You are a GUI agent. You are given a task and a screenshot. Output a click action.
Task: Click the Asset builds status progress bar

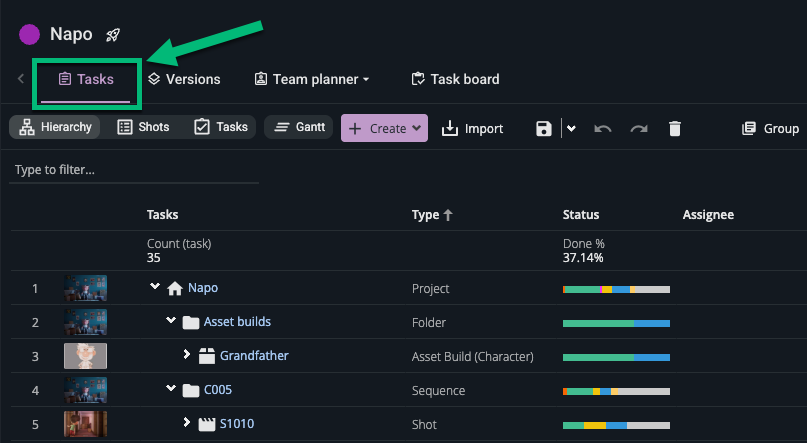(617, 324)
